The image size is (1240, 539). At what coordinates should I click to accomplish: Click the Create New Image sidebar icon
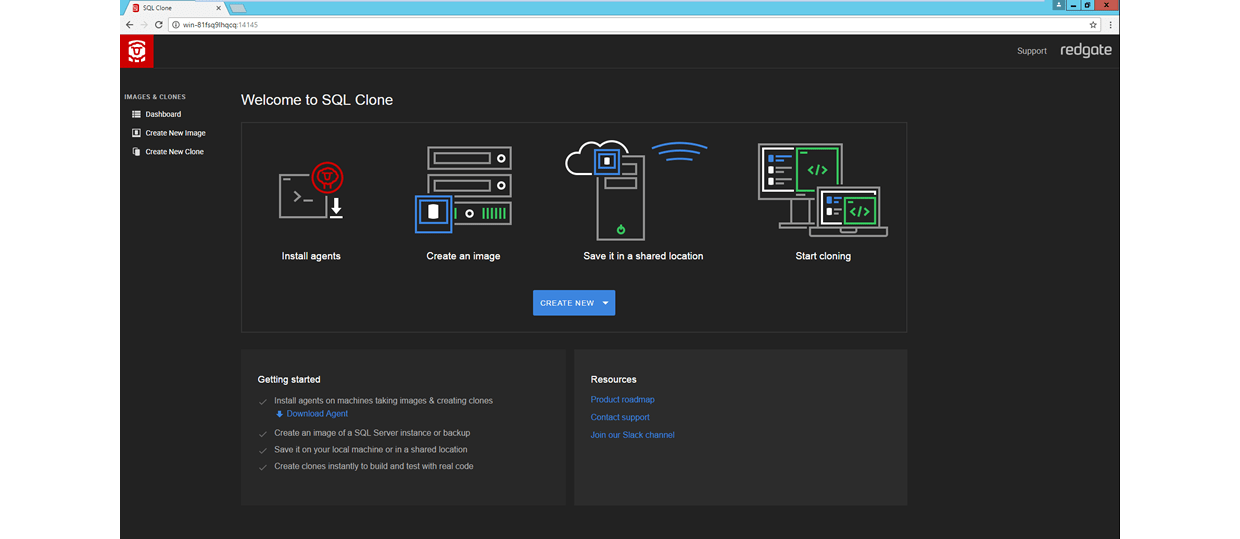point(136,133)
